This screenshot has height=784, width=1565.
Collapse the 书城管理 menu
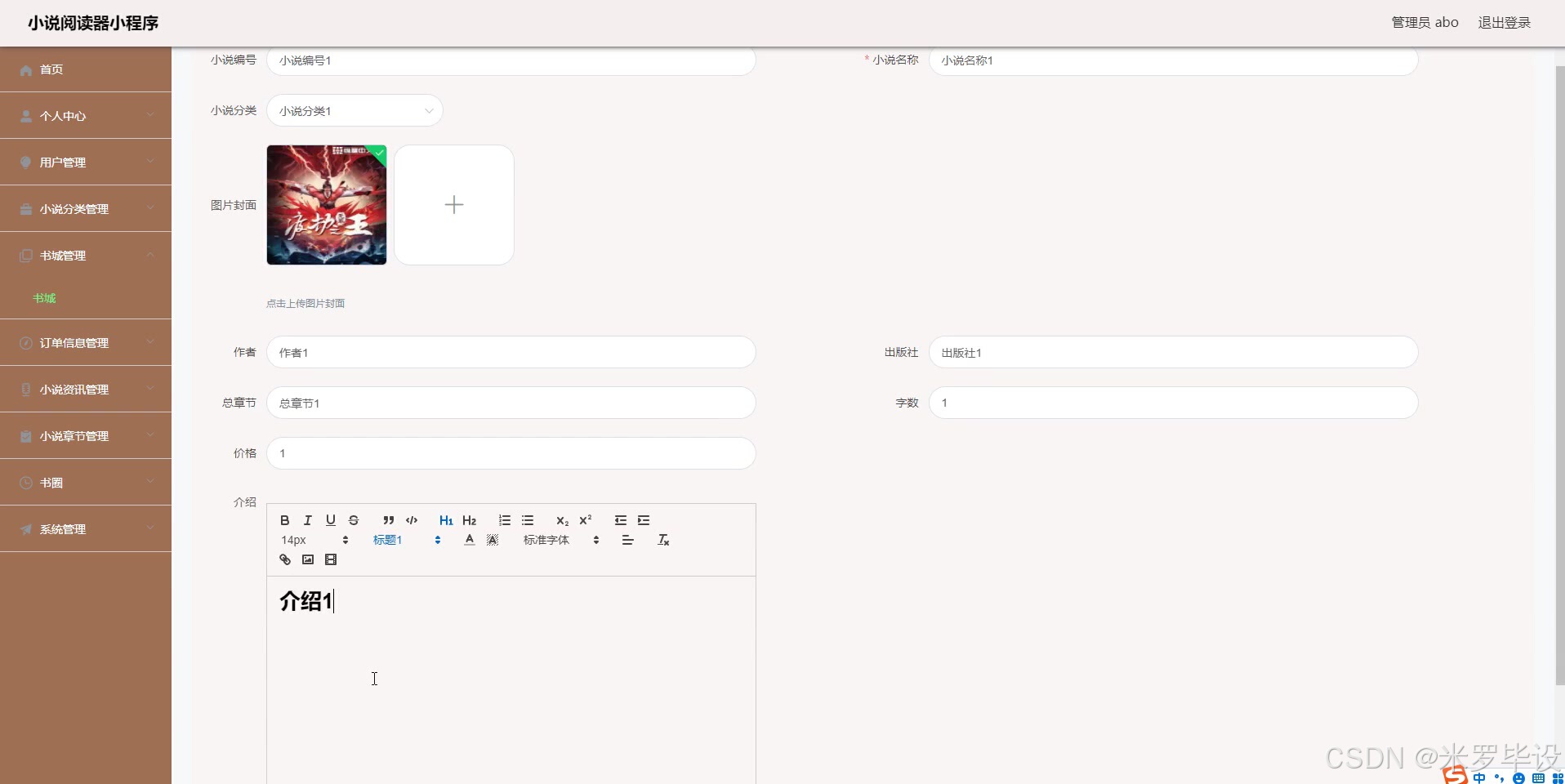point(86,256)
